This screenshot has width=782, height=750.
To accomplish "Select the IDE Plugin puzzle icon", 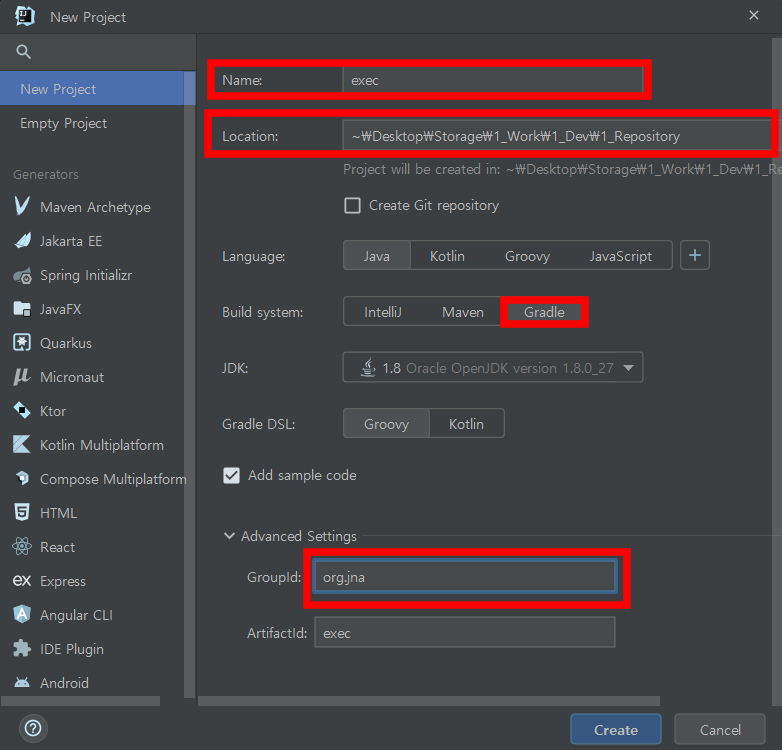I will tap(22, 649).
